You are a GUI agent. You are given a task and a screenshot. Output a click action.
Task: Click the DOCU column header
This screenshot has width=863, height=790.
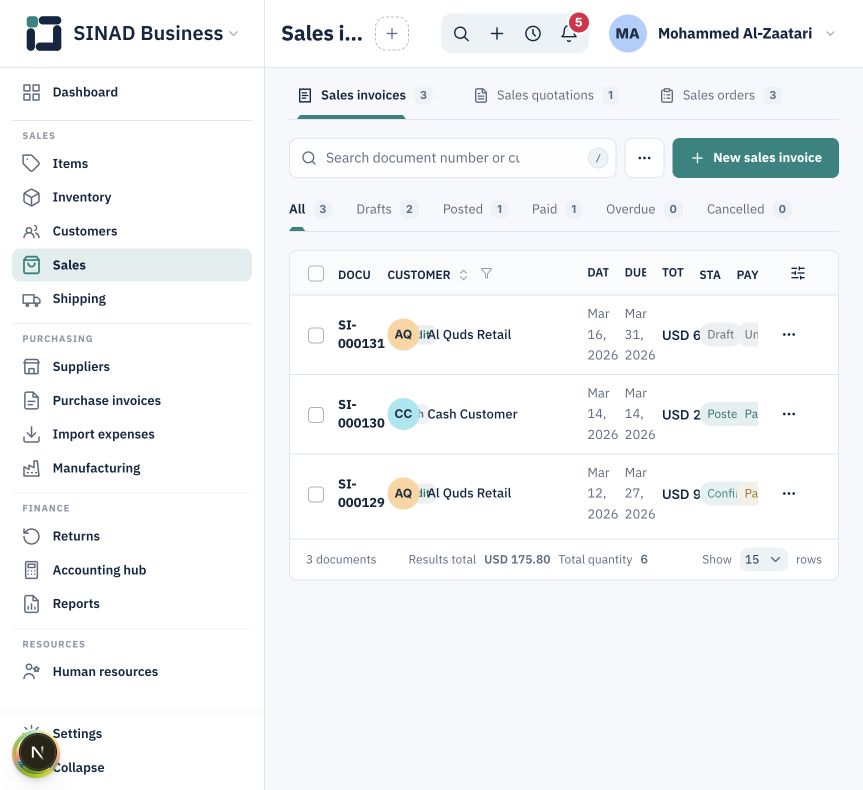pyautogui.click(x=354, y=275)
